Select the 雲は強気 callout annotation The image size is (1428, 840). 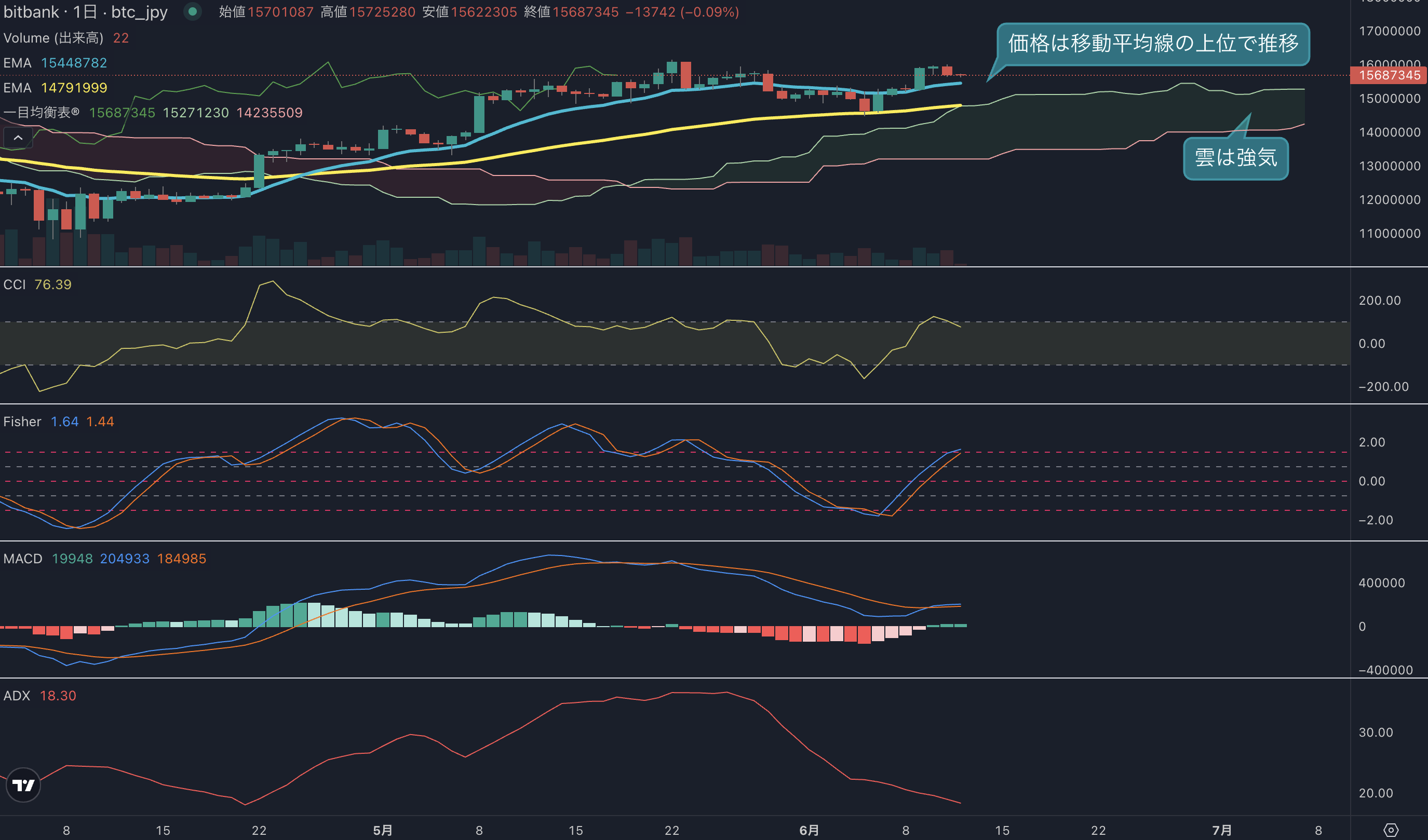pos(1236,158)
